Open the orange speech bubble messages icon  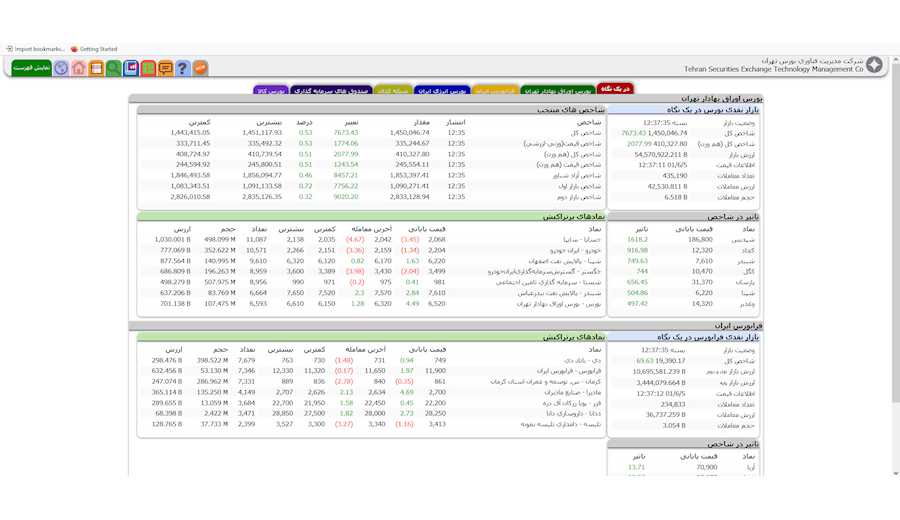(x=165, y=68)
